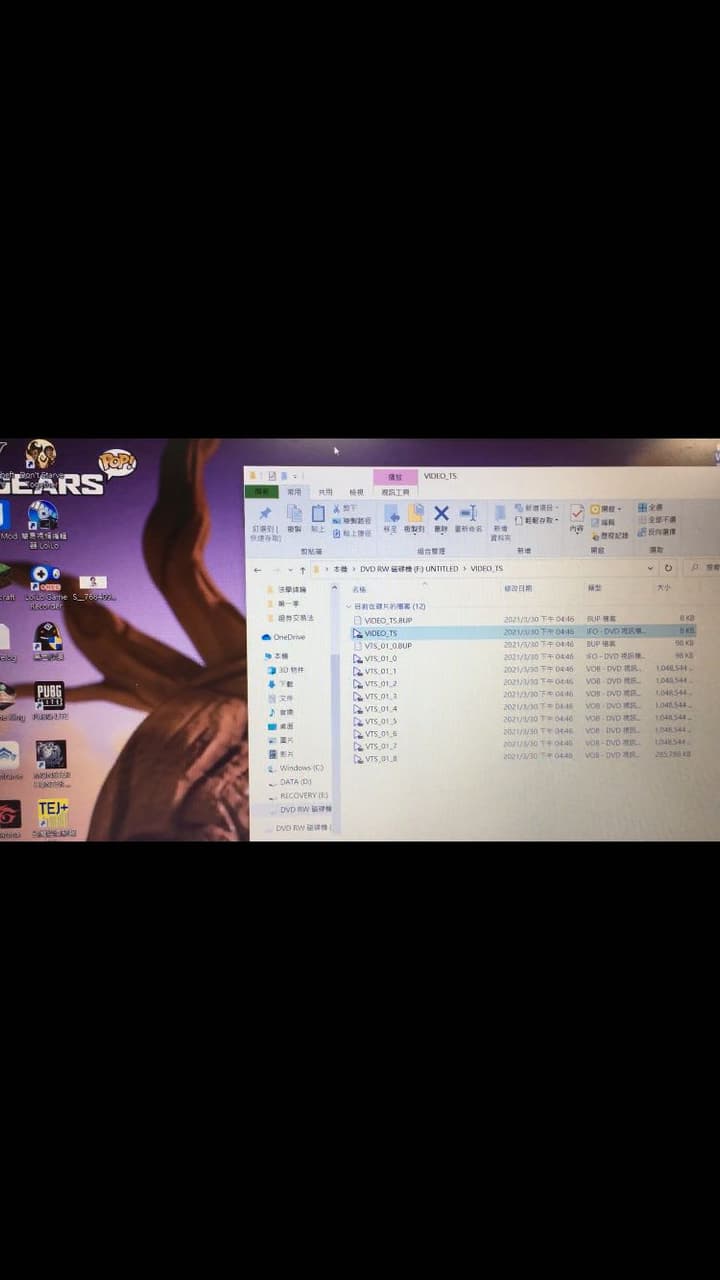Screen dimensions: 720x1280
Task: Open the green File tab
Action: pyautogui.click(x=262, y=492)
